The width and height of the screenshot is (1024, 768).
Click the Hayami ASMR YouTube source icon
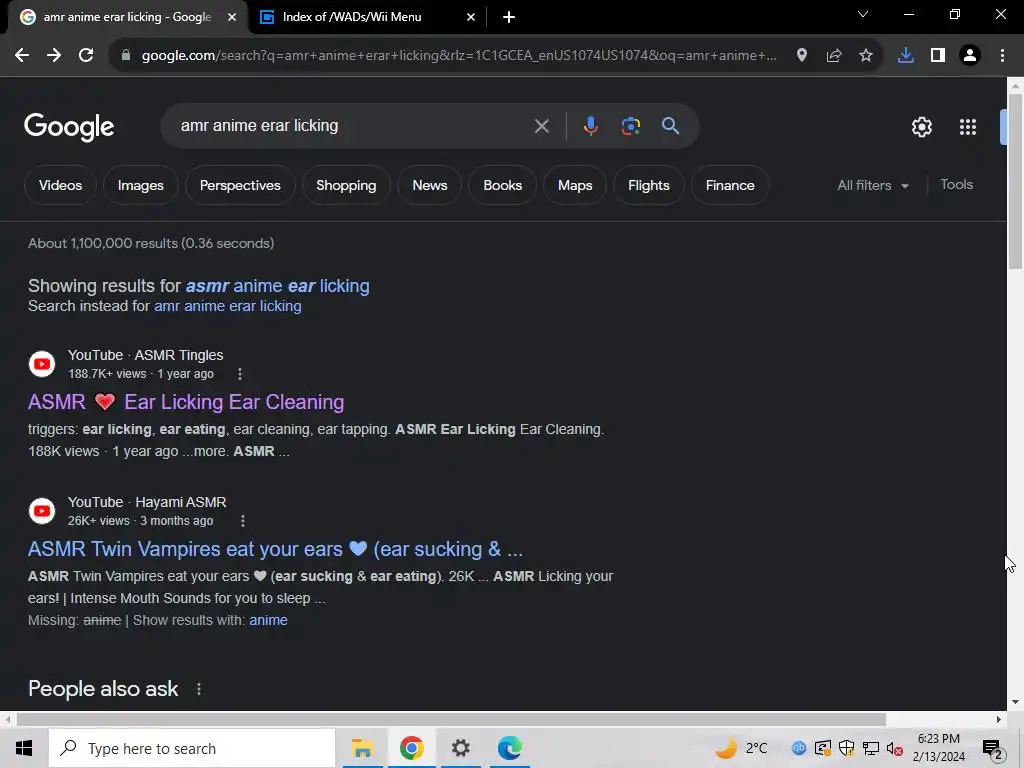(42, 511)
